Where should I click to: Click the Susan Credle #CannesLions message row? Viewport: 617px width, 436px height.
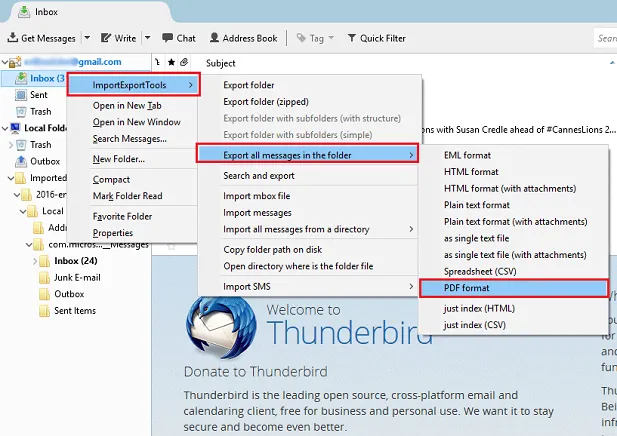point(517,129)
